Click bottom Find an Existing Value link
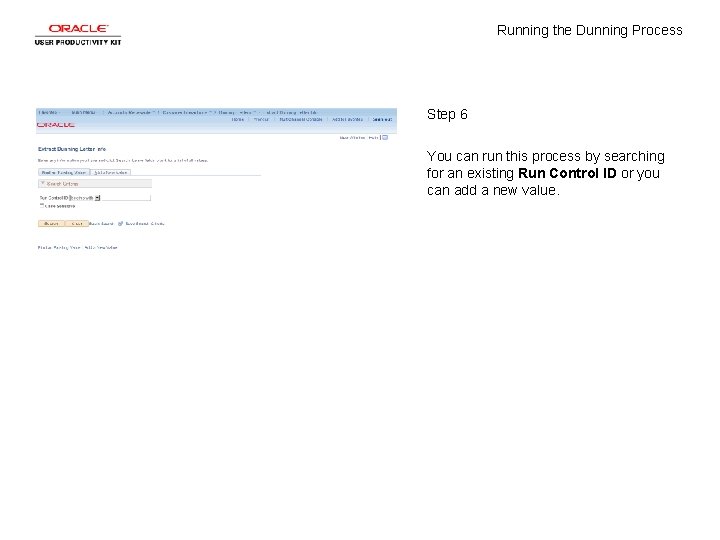This screenshot has width=720, height=540. pyautogui.click(x=59, y=248)
